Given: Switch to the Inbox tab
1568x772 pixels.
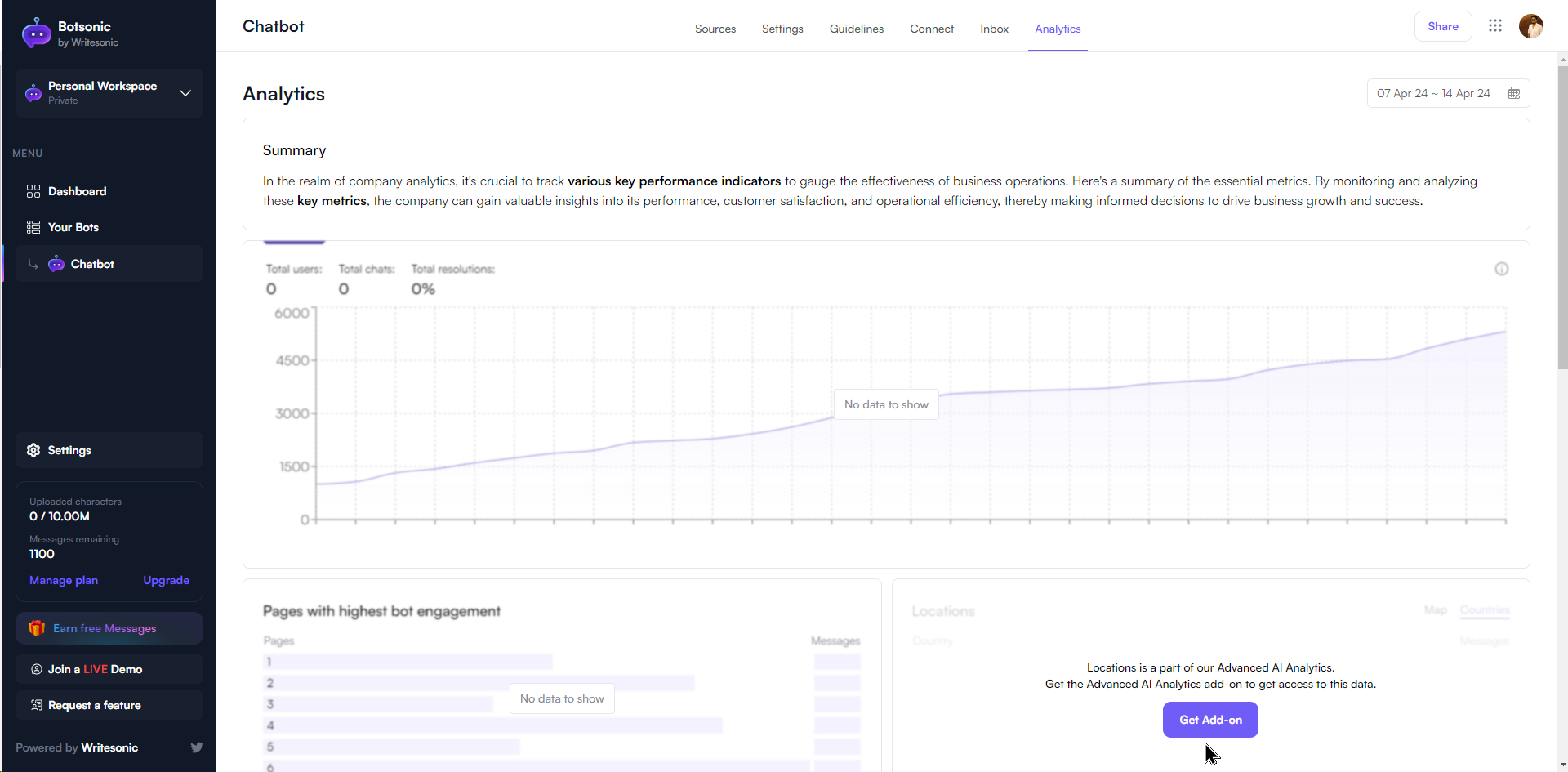Looking at the screenshot, I should click(994, 29).
